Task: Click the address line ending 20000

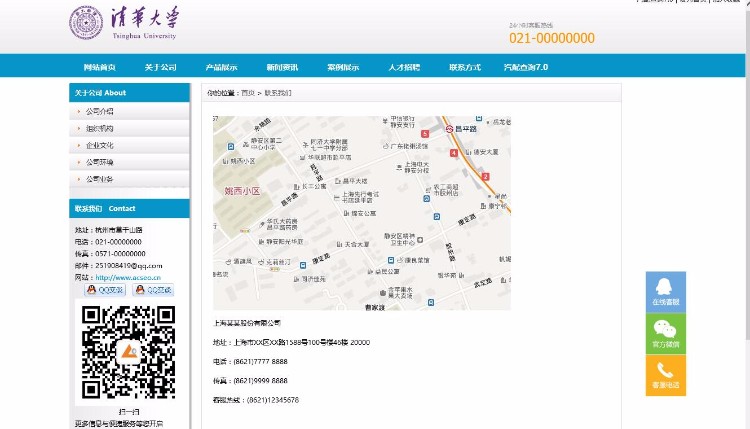Action: [x=291, y=342]
